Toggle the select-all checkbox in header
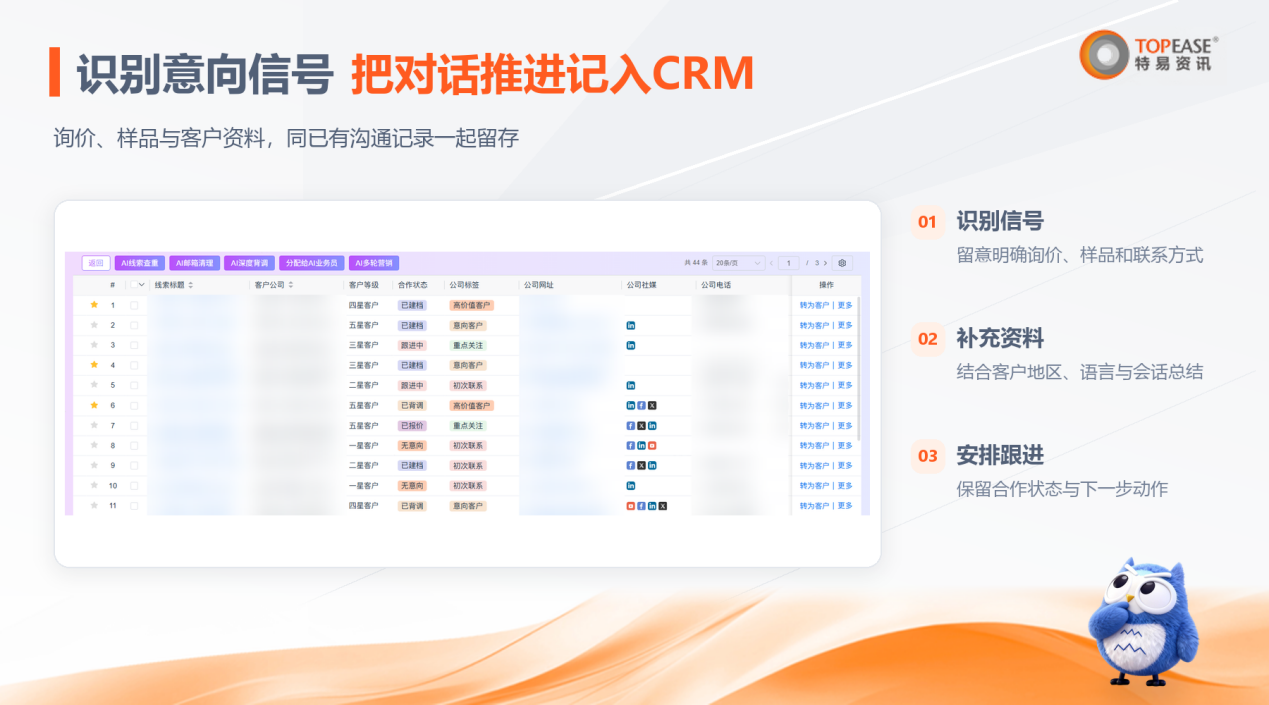 click(x=133, y=285)
